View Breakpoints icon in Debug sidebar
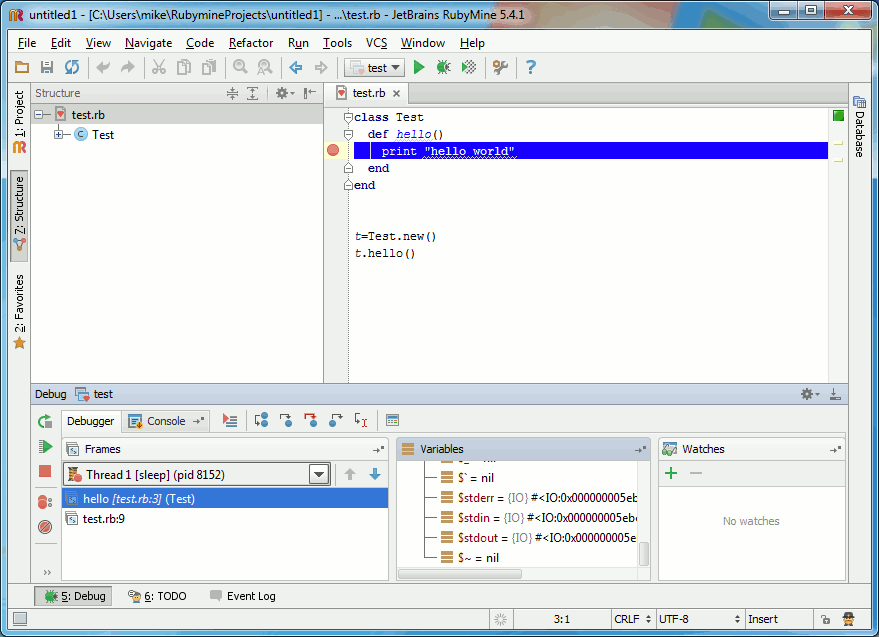Image resolution: width=879 pixels, height=637 pixels. (x=45, y=502)
